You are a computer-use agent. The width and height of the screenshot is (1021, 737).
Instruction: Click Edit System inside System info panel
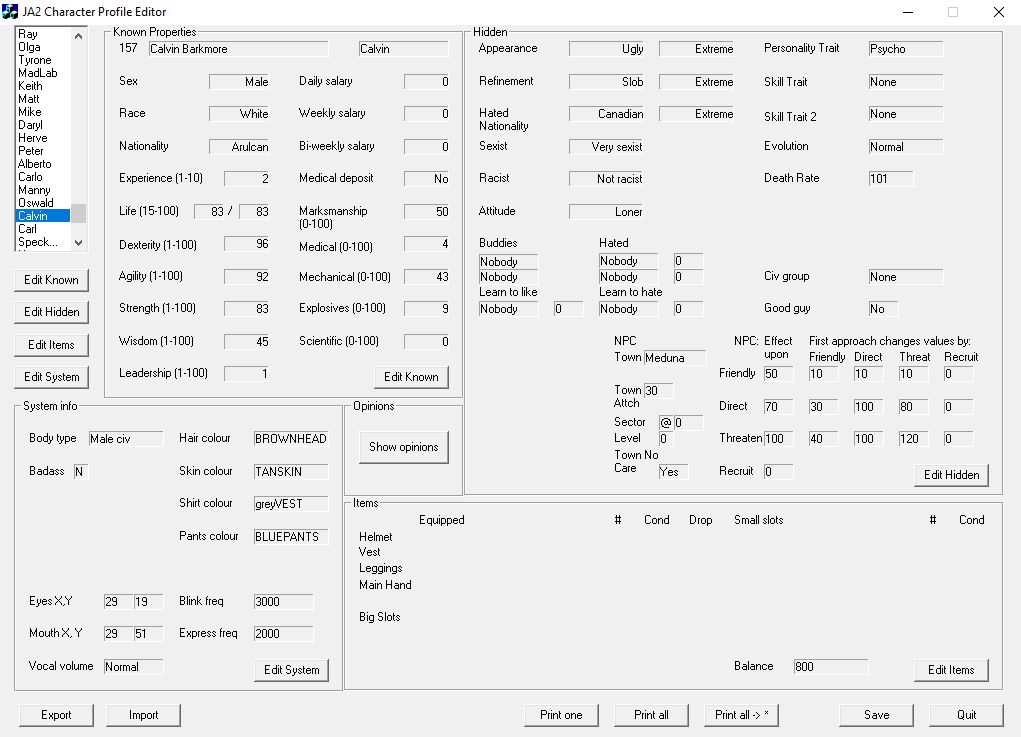tap(291, 670)
